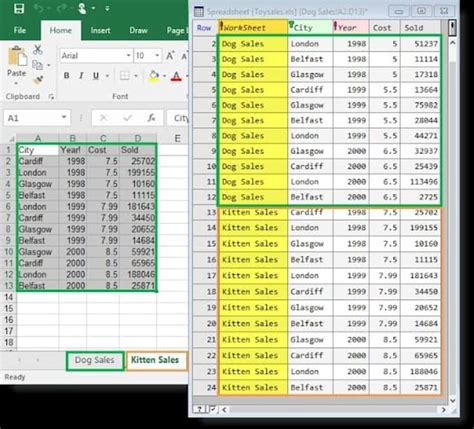The width and height of the screenshot is (474, 429).
Task: Click the Spreadsheet window table icon in title
Action: (x=199, y=12)
